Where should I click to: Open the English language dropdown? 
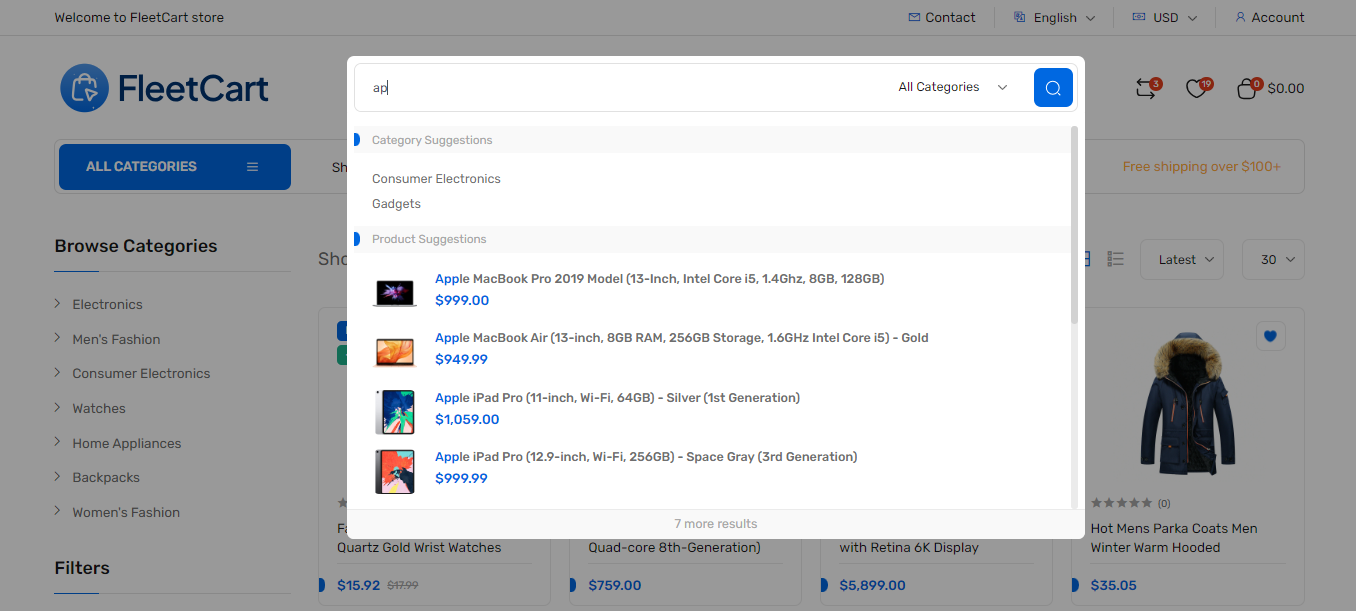point(1055,17)
